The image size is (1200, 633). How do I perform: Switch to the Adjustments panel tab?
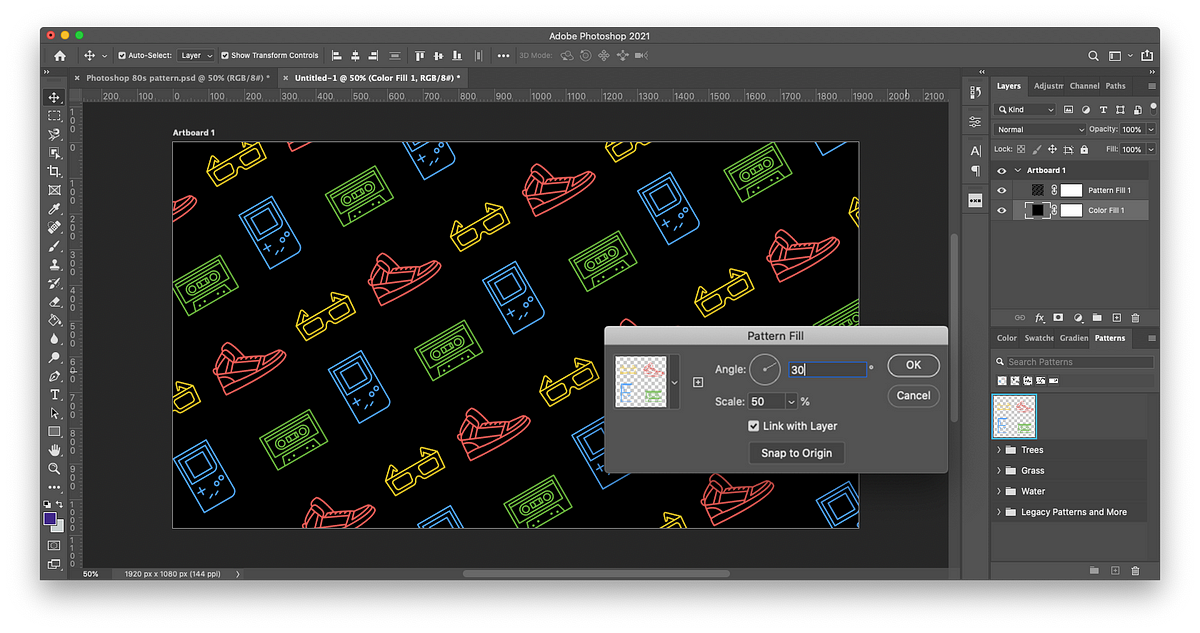1049,86
